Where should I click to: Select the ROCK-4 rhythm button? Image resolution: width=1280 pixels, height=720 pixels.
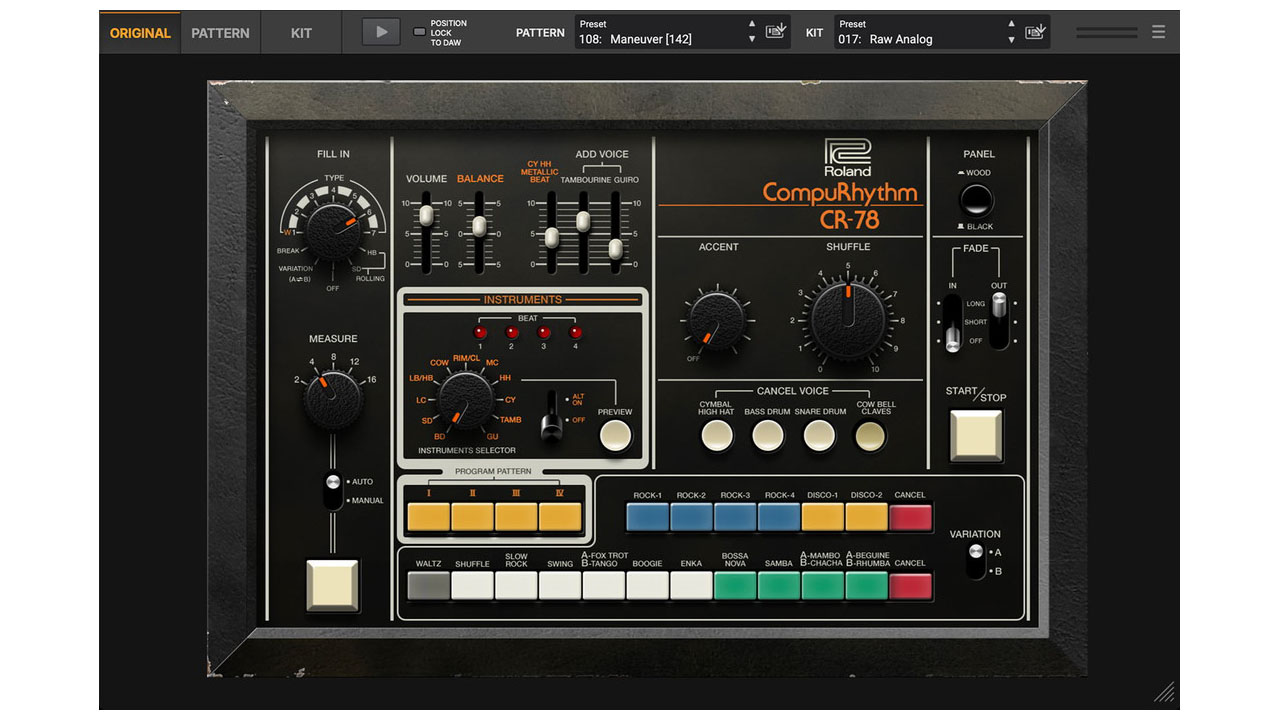click(779, 517)
